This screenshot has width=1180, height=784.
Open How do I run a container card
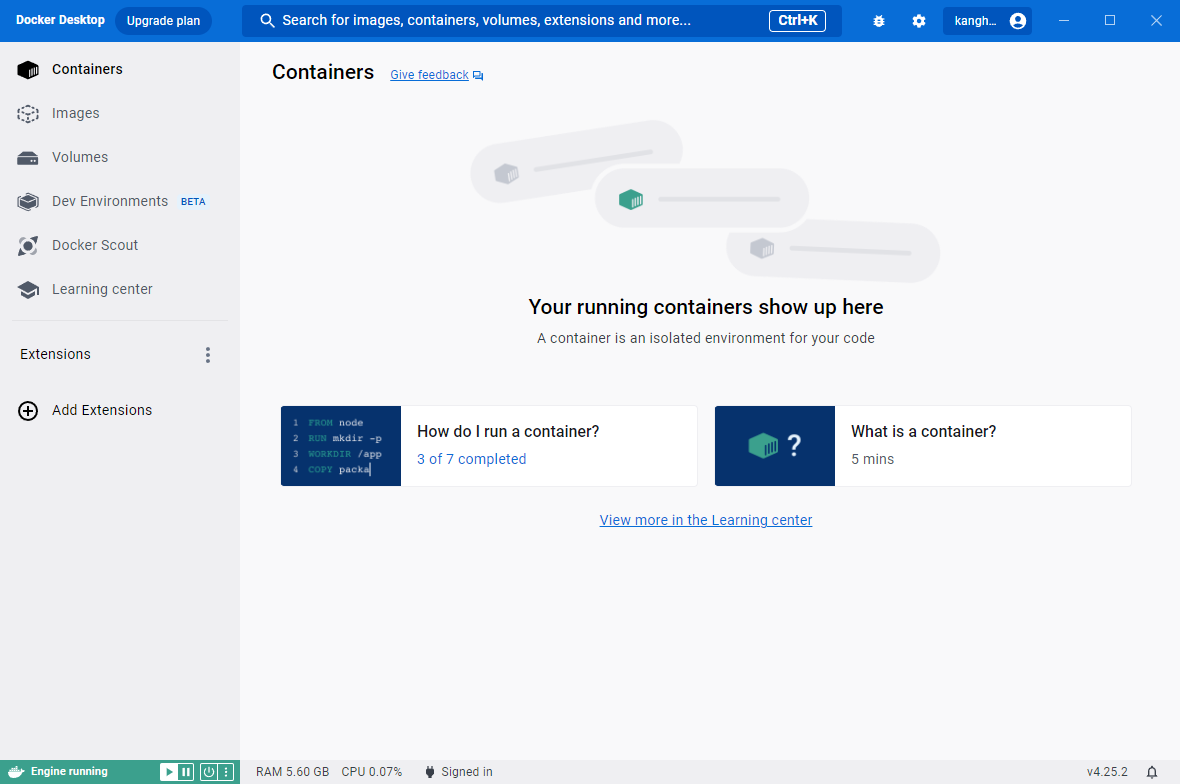click(x=489, y=446)
